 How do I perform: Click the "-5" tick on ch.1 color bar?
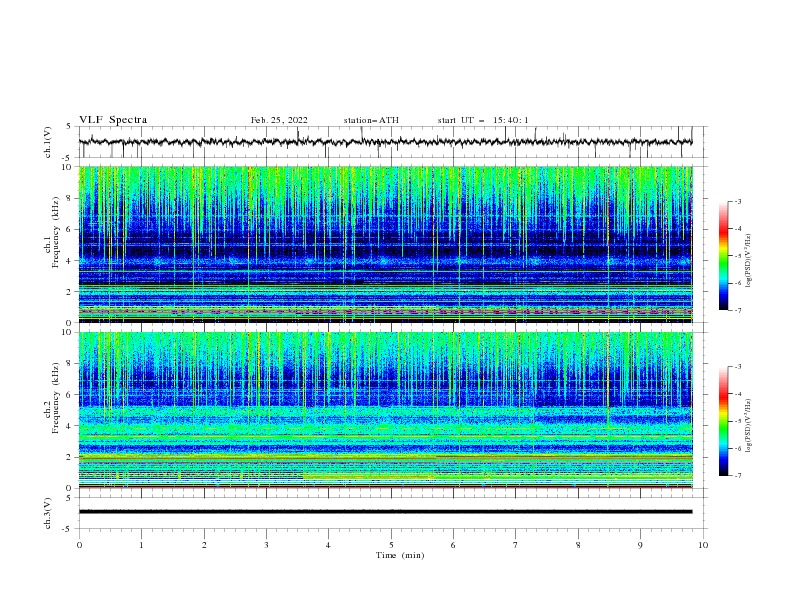737,256
